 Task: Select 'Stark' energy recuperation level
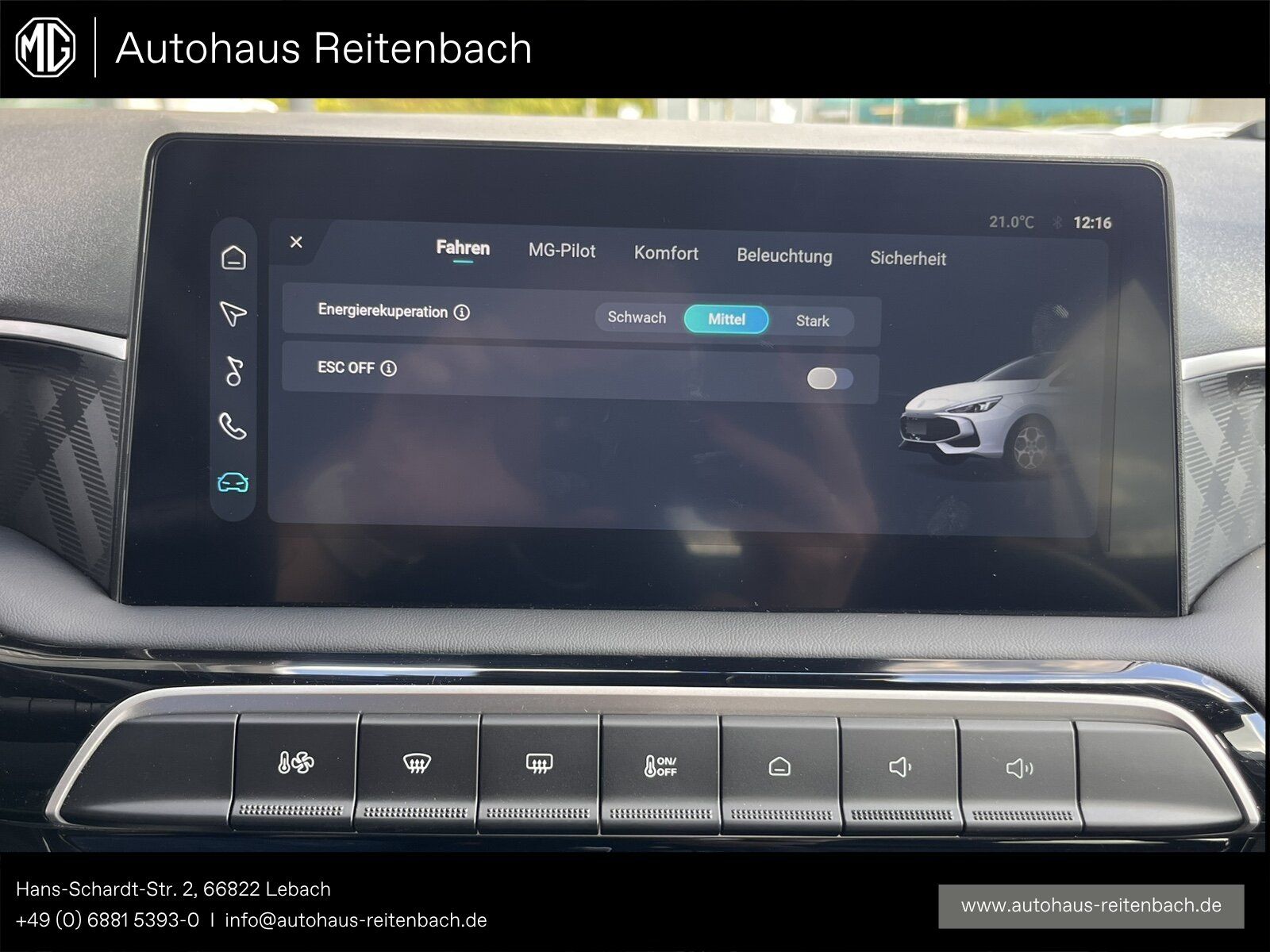click(813, 321)
